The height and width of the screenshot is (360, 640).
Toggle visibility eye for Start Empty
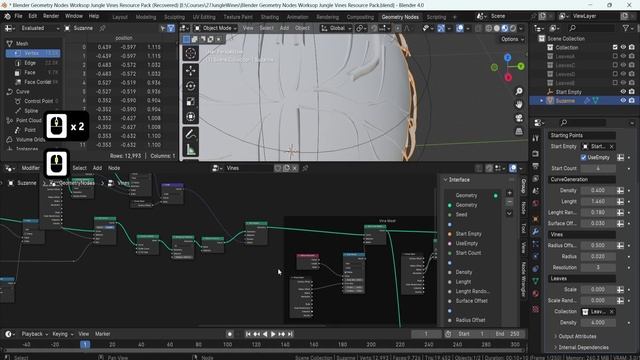pyautogui.click(x=623, y=92)
